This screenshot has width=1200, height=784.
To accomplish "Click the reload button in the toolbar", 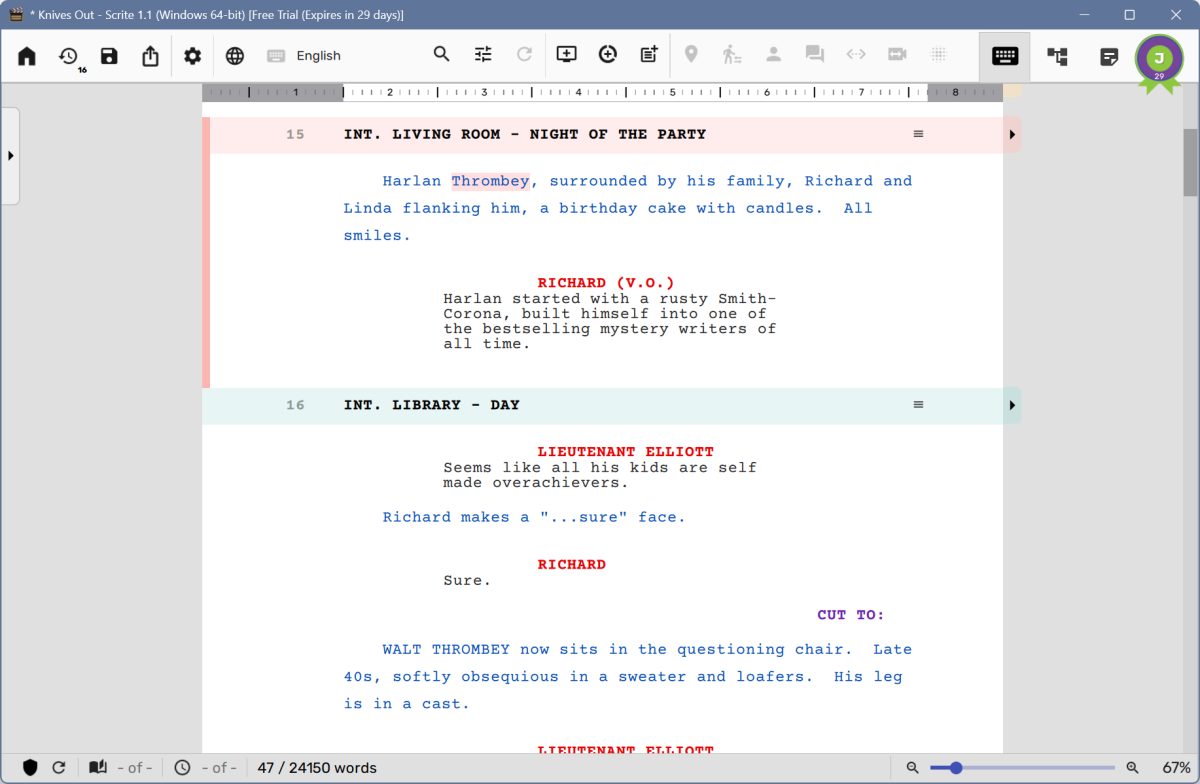I will click(x=524, y=55).
